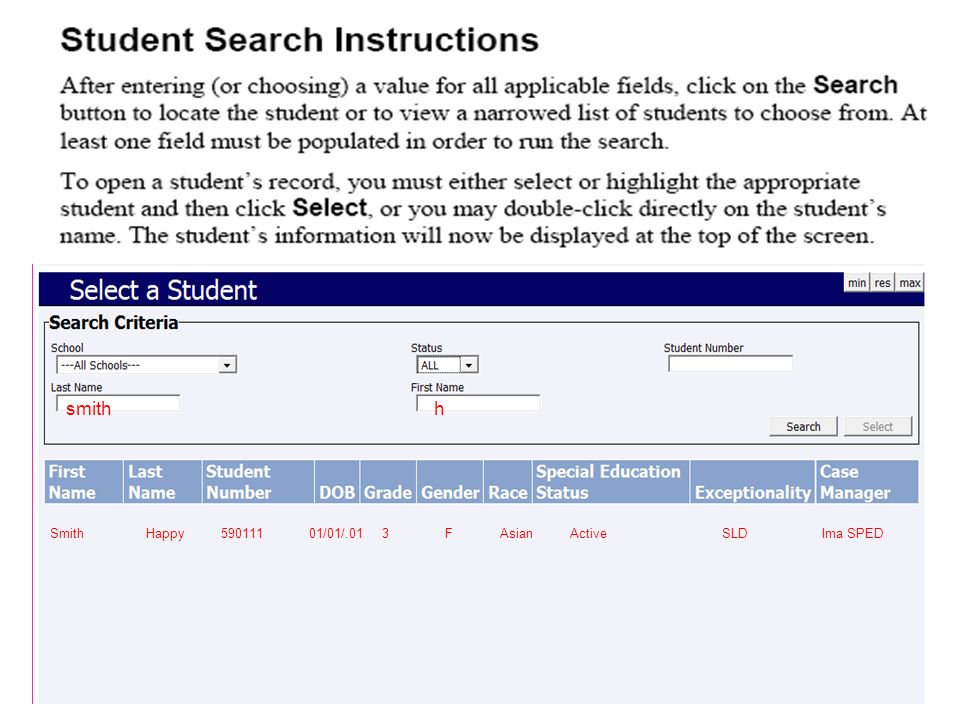960x720 pixels.
Task: Select the ---All Schools--- combo box
Action: [146, 366]
